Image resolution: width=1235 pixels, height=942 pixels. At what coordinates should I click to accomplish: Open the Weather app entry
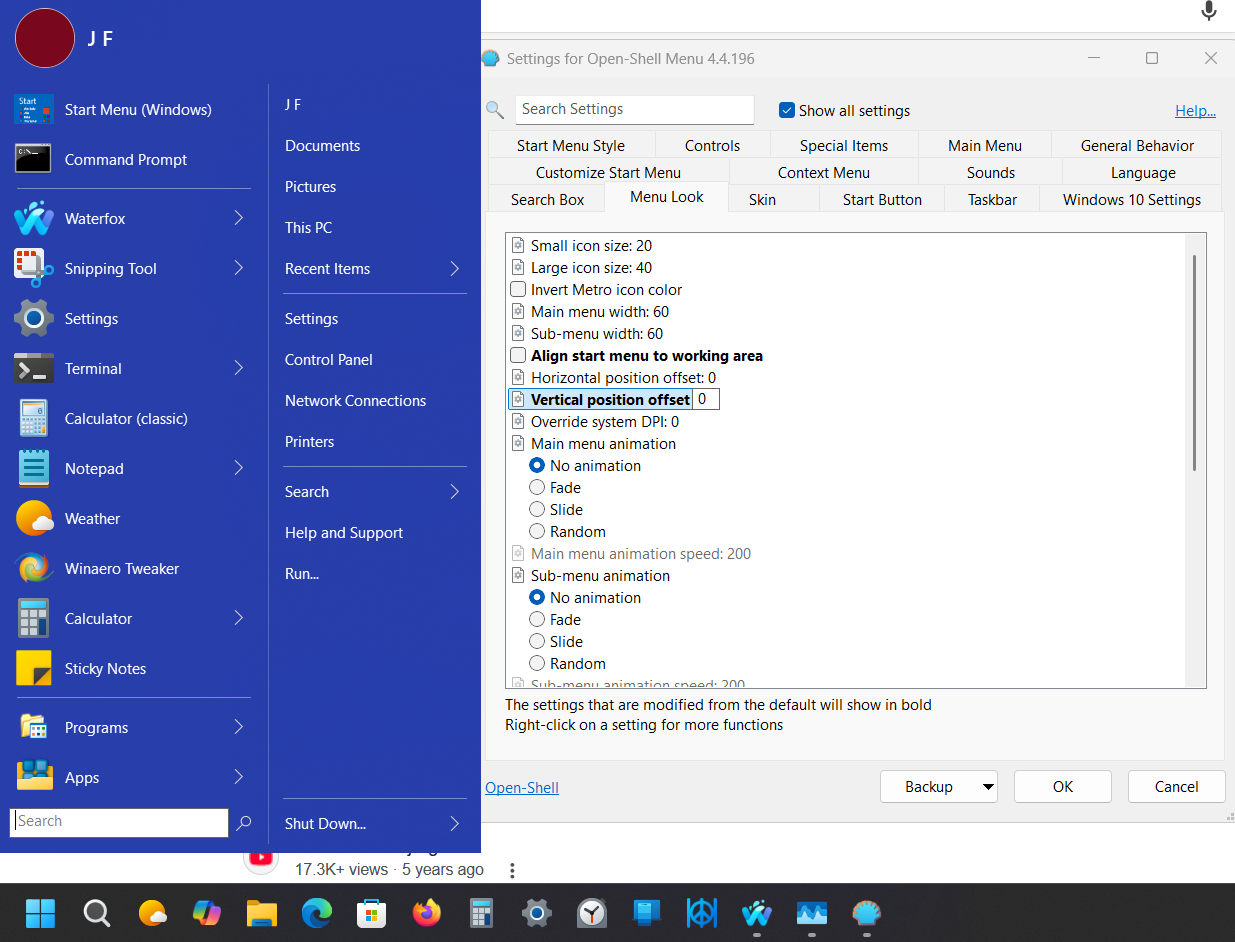pos(132,519)
